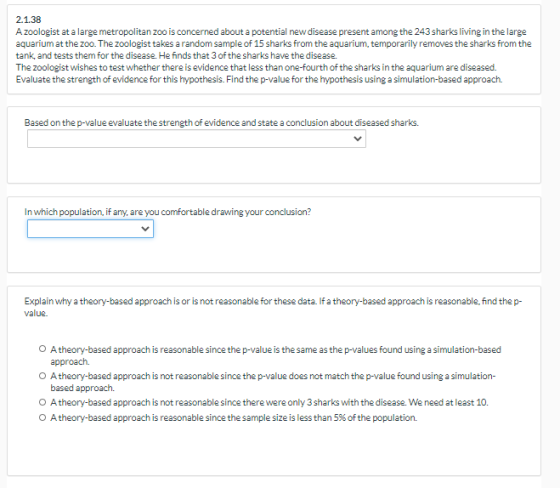The height and width of the screenshot is (488, 560).
Task: Click the 'less than 5% of the population' answer text
Action: click(234, 417)
